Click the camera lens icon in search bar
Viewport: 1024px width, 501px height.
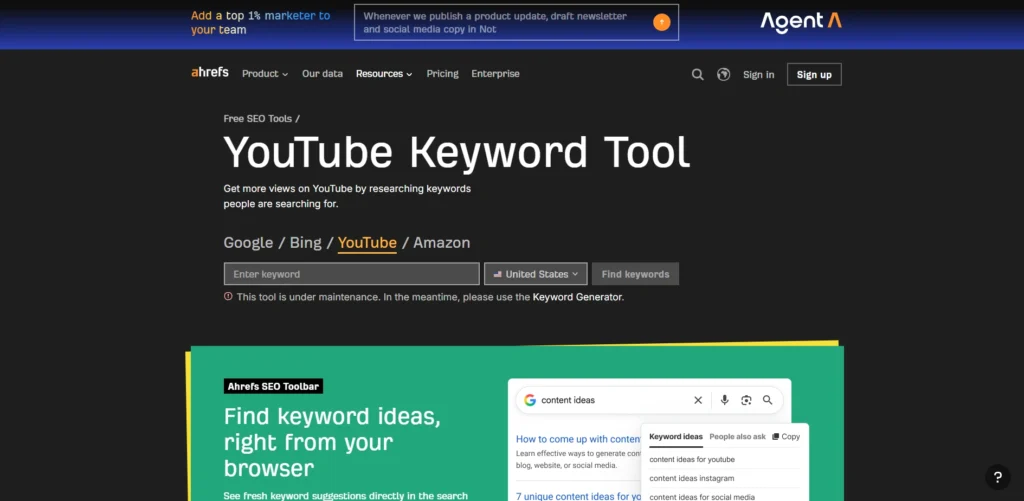746,400
